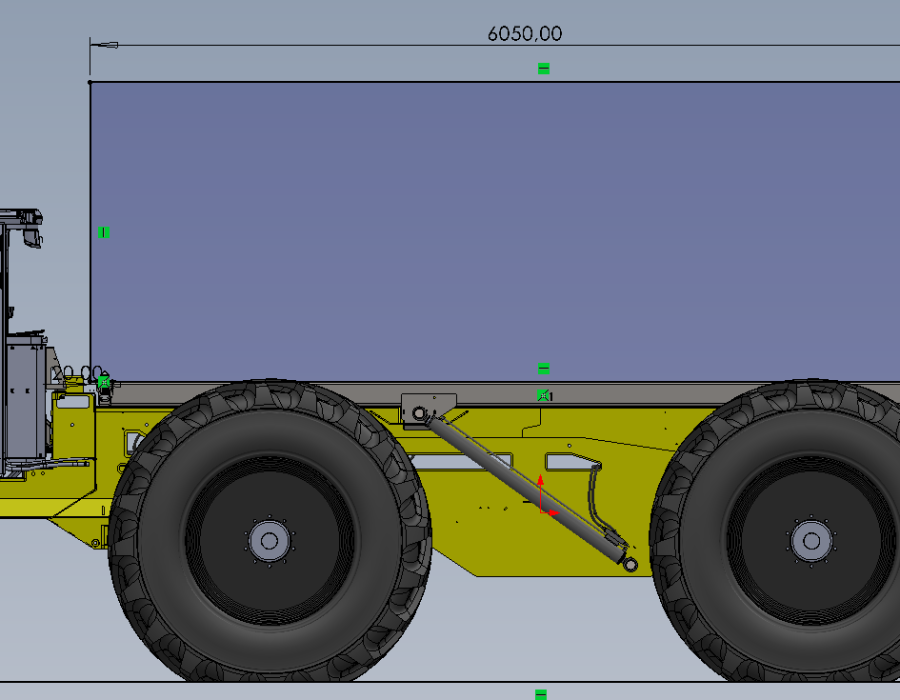
Task: Select horizontal relation icon inside box bottom
Action: click(x=543, y=369)
